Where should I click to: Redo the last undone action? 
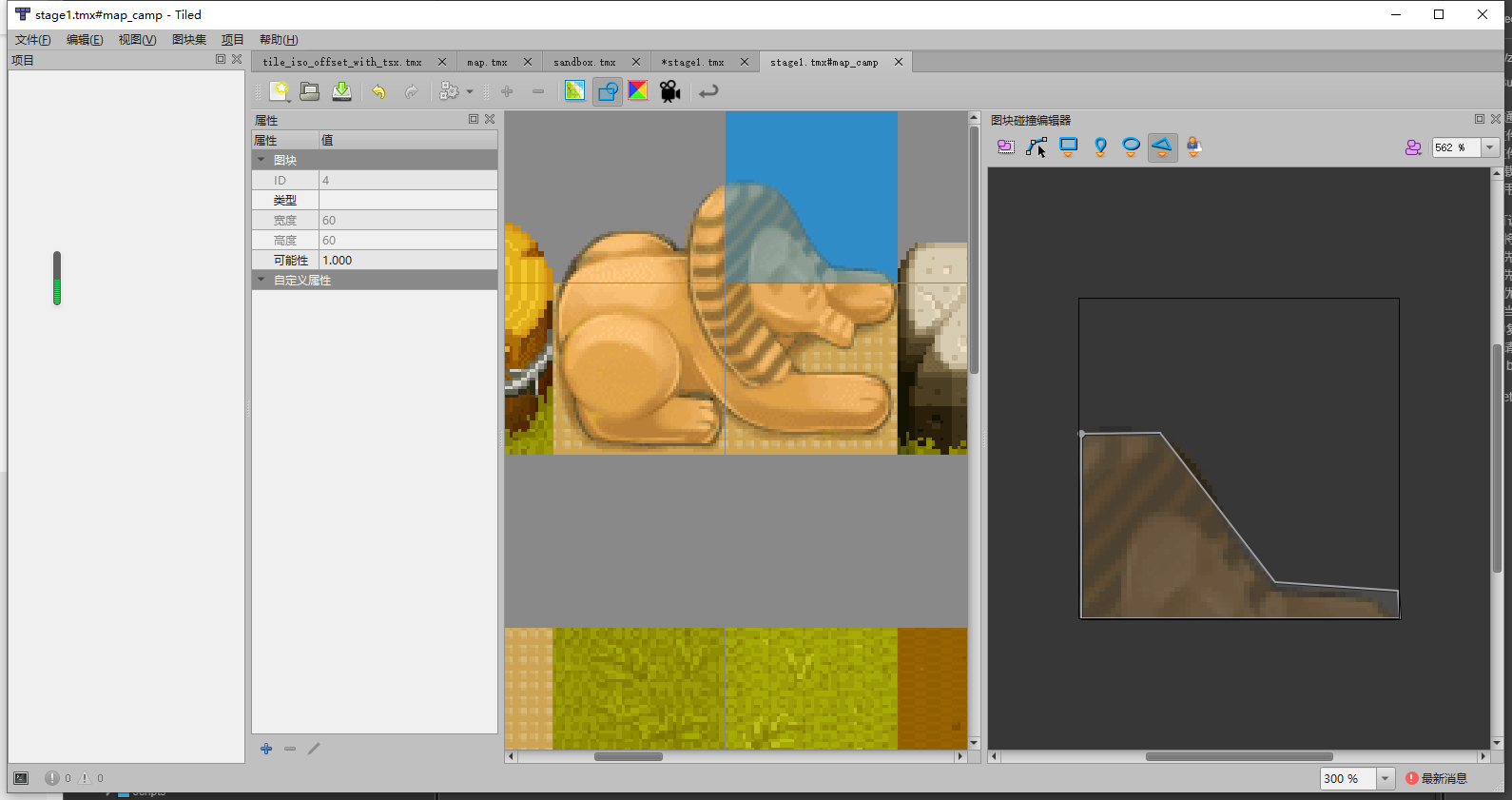(x=411, y=91)
